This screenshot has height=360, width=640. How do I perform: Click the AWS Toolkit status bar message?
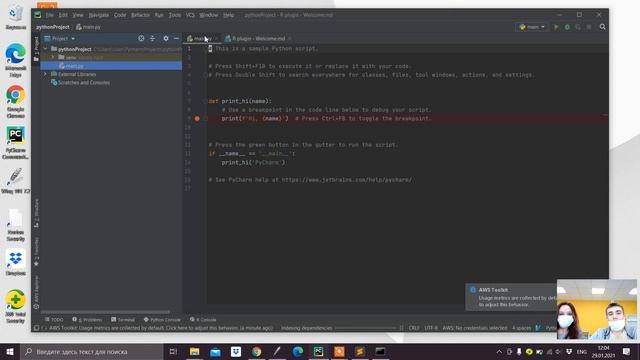[160, 328]
